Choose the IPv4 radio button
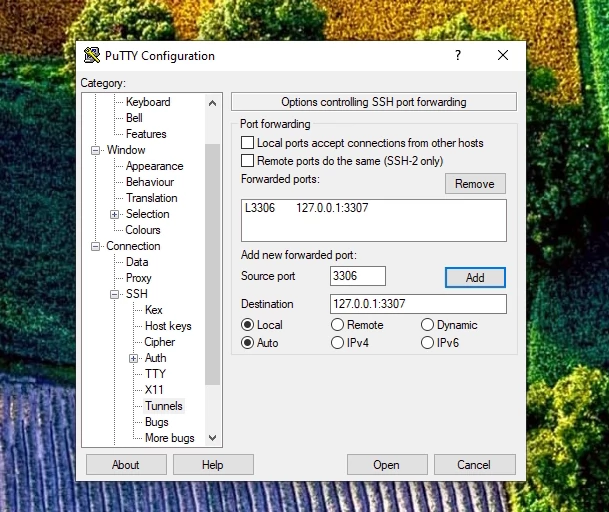Image resolution: width=609 pixels, height=512 pixels. click(x=337, y=343)
